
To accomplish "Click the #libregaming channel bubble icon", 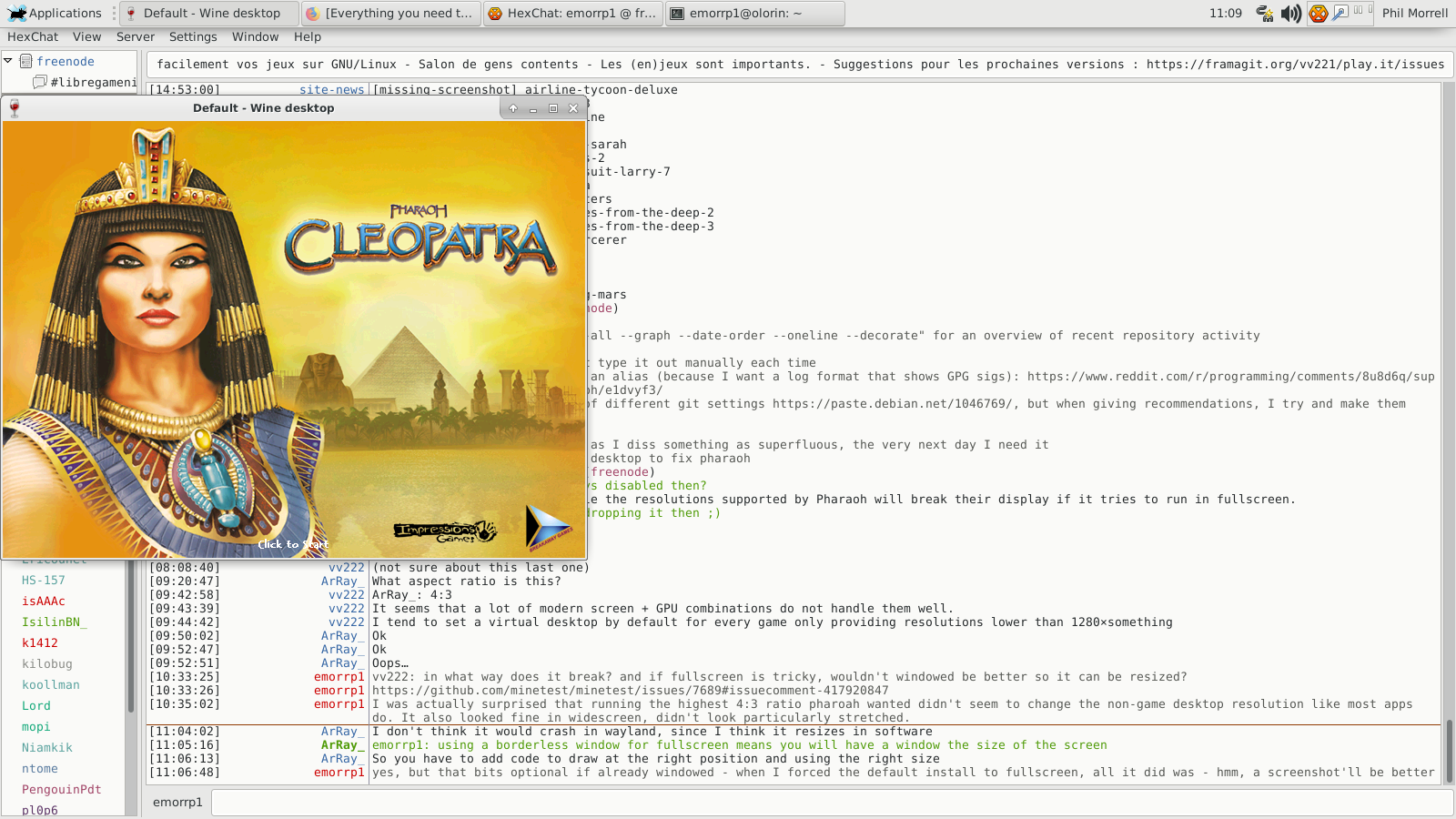I will [40, 82].
